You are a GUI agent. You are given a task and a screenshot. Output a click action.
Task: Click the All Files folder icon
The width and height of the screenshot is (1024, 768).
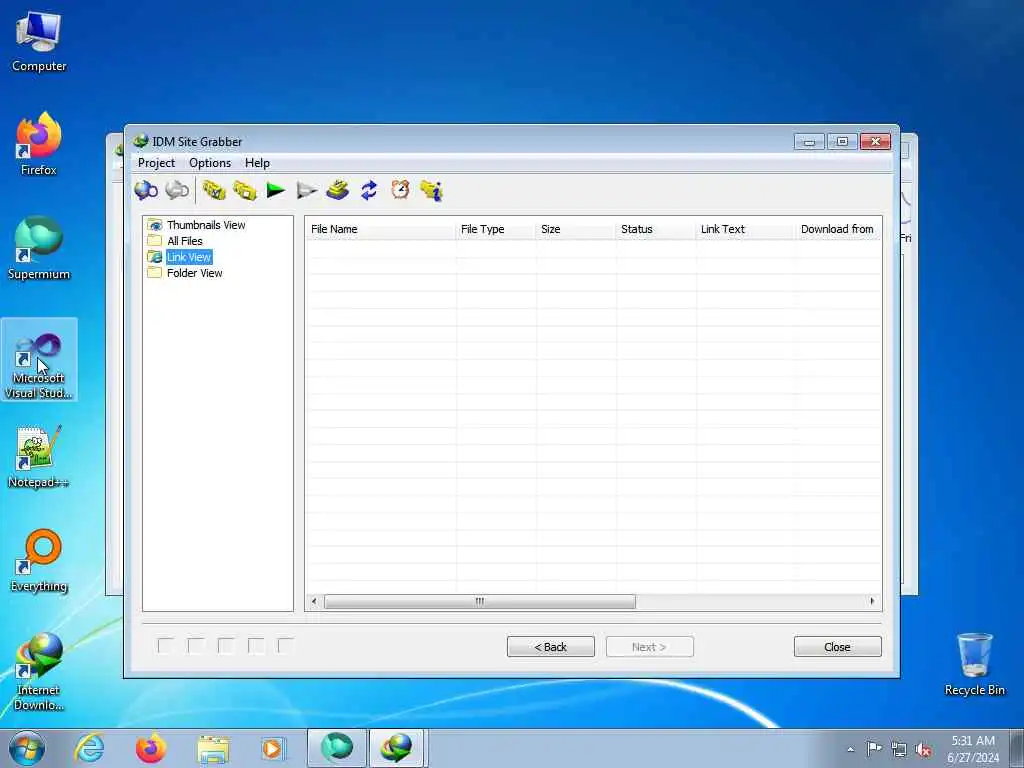tap(155, 241)
